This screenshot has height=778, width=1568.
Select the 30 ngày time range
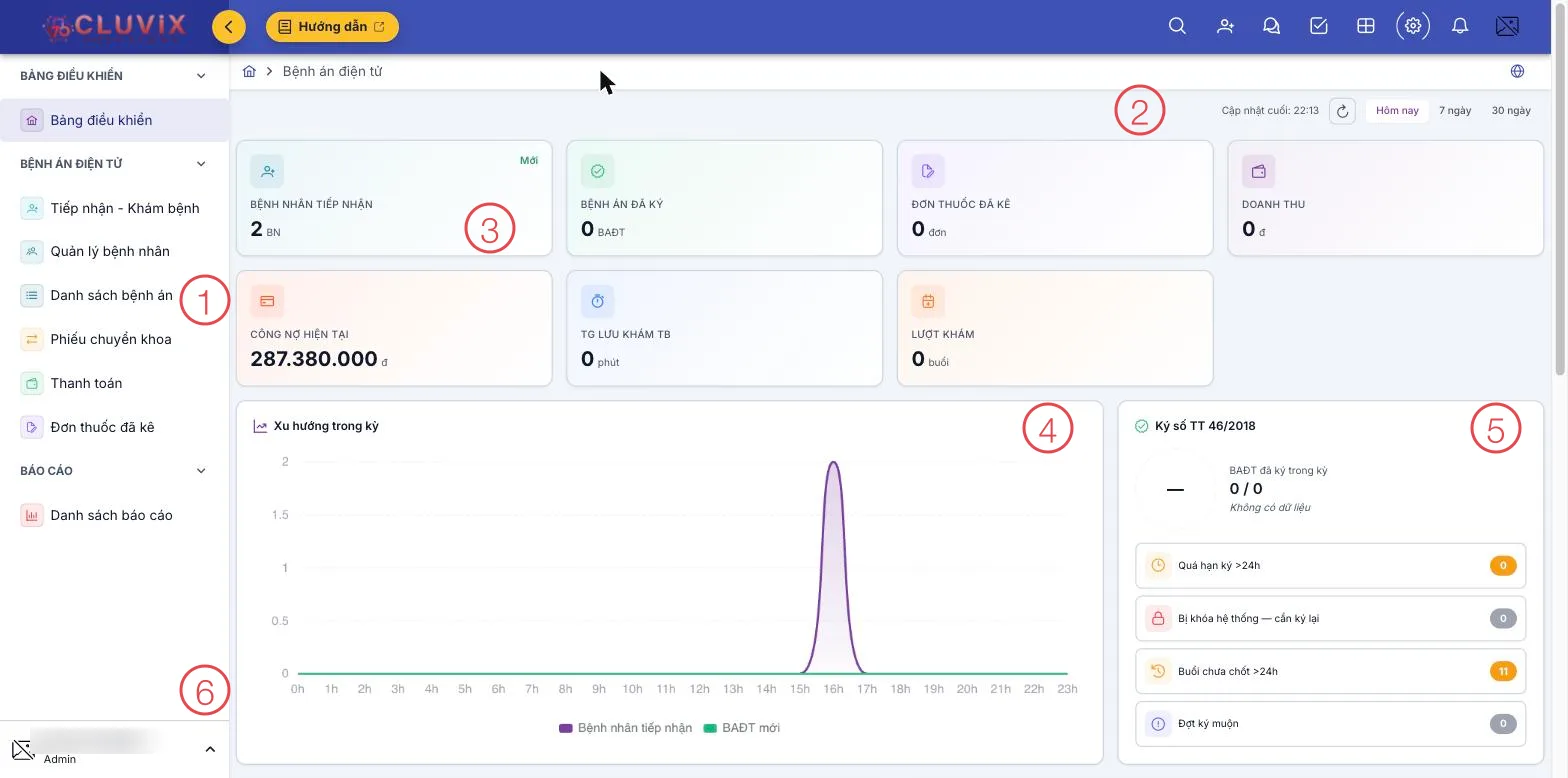click(1511, 111)
